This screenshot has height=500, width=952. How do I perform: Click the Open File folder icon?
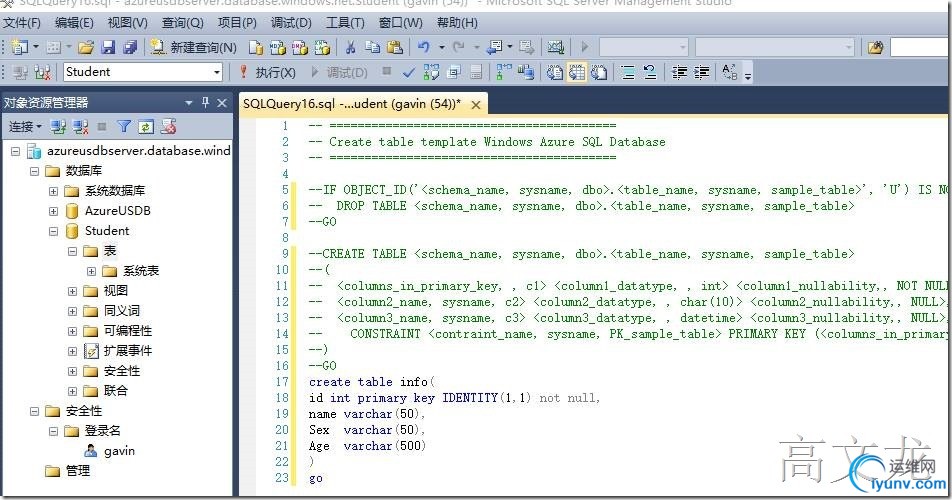coord(86,47)
